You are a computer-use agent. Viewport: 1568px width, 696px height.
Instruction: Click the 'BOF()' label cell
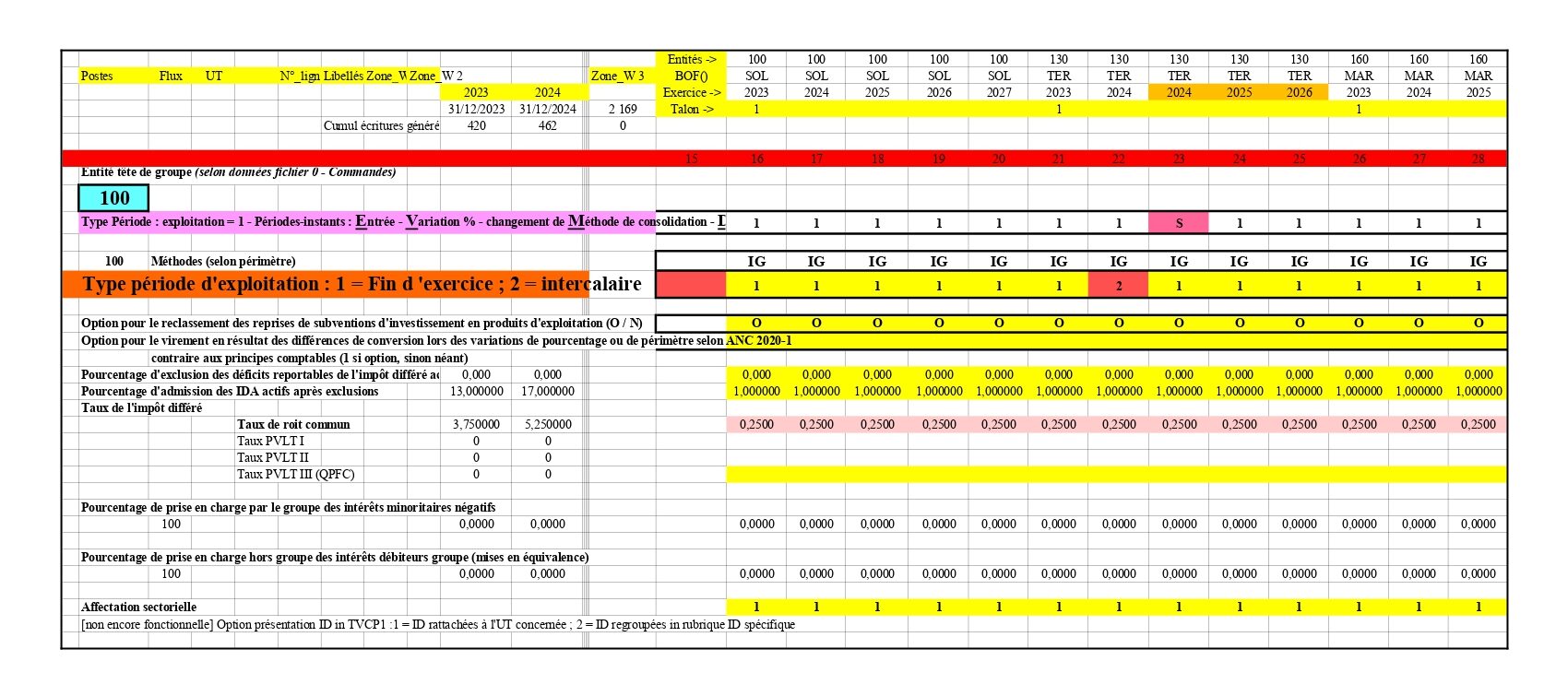tap(691, 76)
